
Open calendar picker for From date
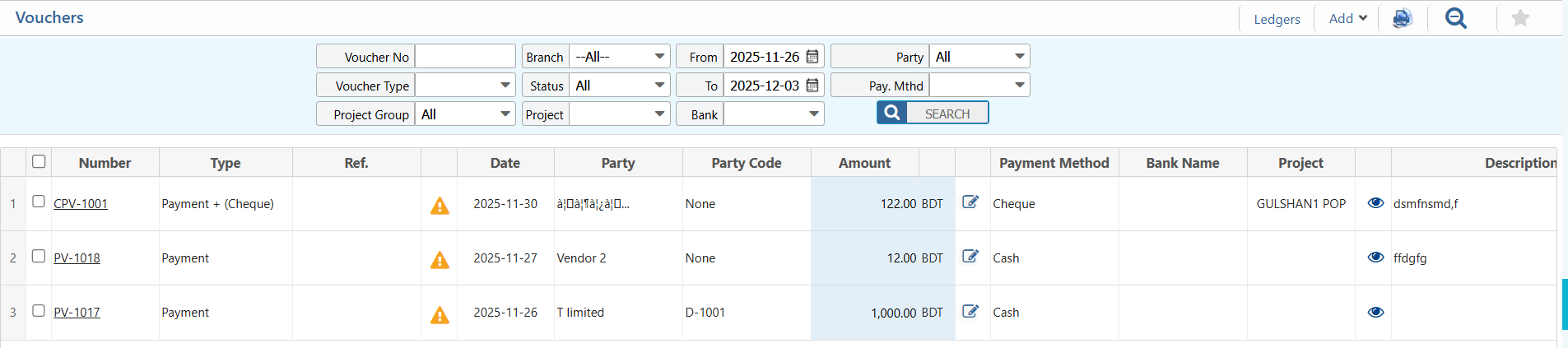(x=812, y=57)
